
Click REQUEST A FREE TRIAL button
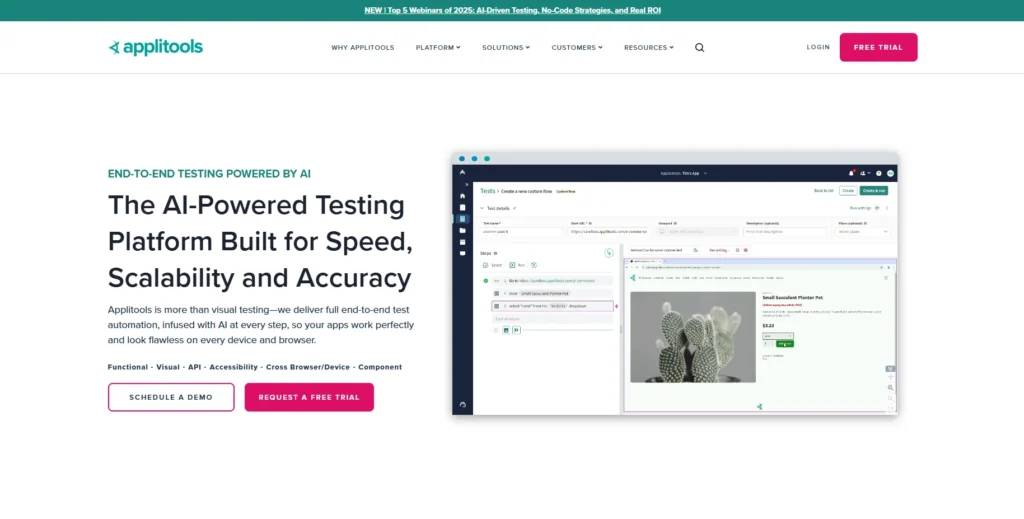point(309,397)
